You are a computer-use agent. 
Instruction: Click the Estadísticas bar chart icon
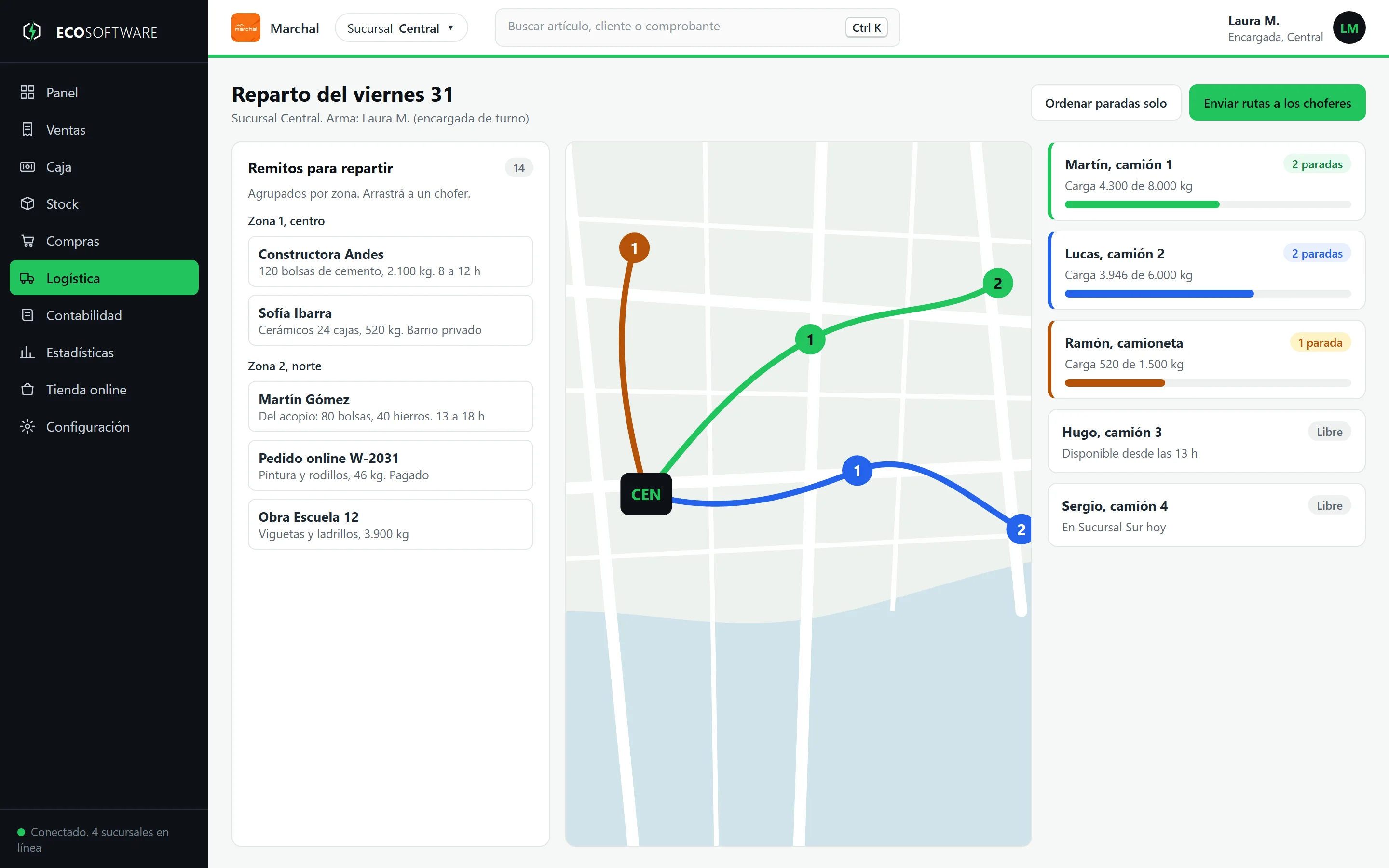pos(27,353)
